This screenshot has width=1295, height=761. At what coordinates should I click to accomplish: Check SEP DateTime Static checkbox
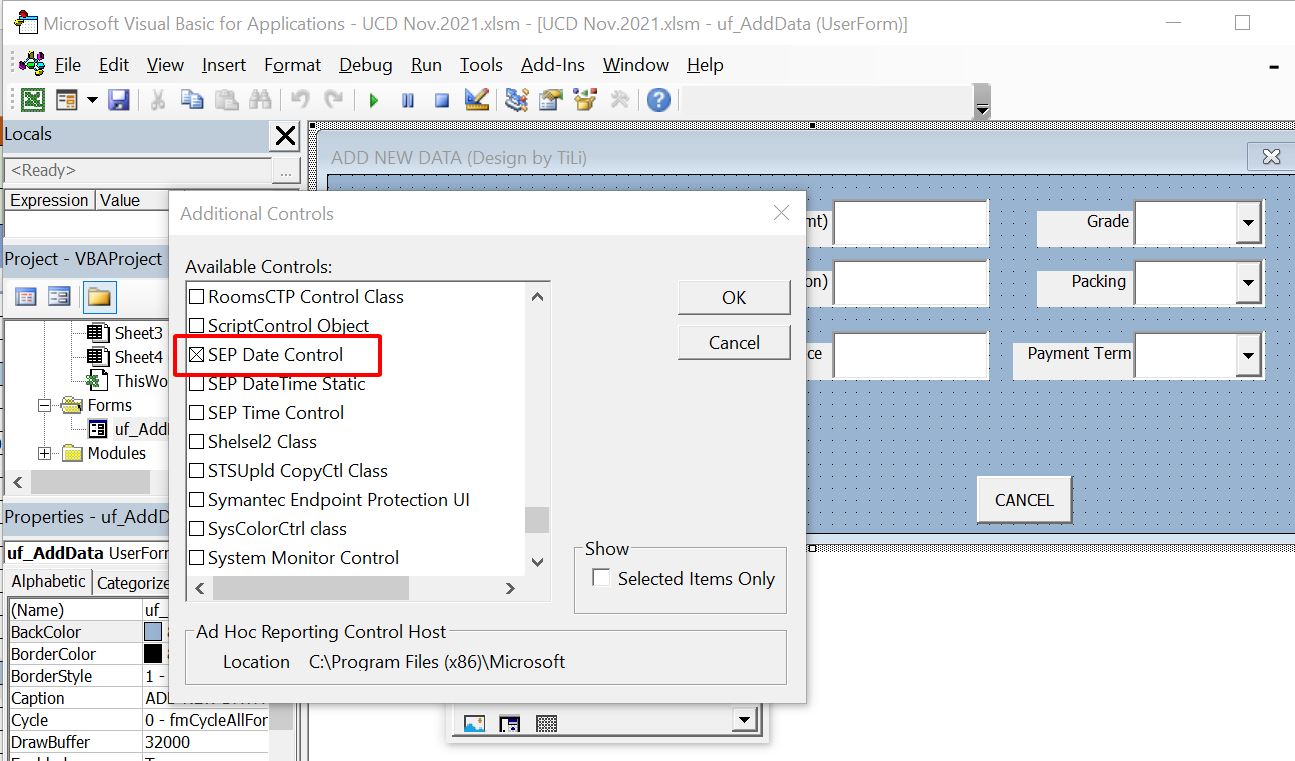[197, 384]
